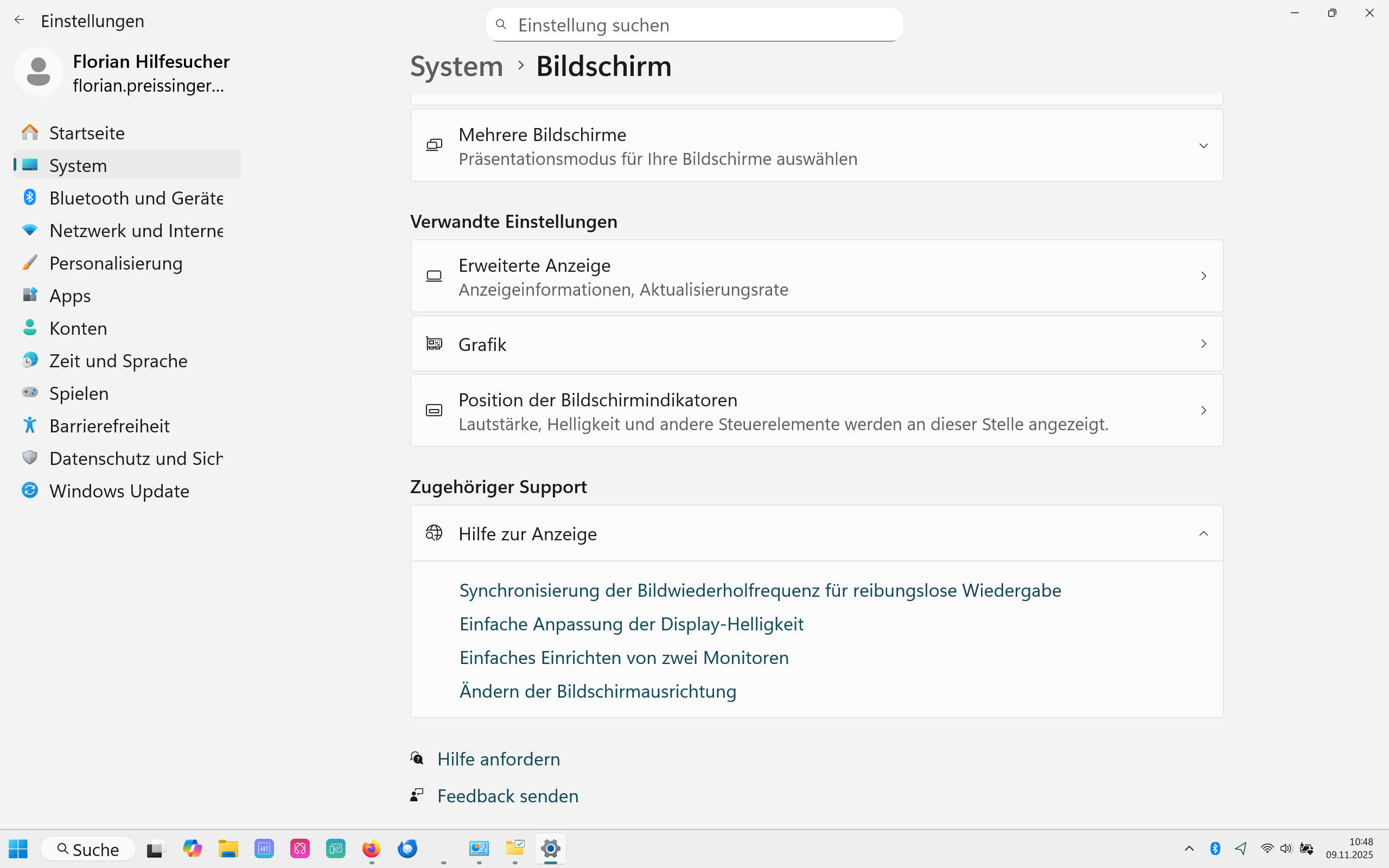The image size is (1389, 868).
Task: Open the user profile avatar
Action: click(x=39, y=72)
